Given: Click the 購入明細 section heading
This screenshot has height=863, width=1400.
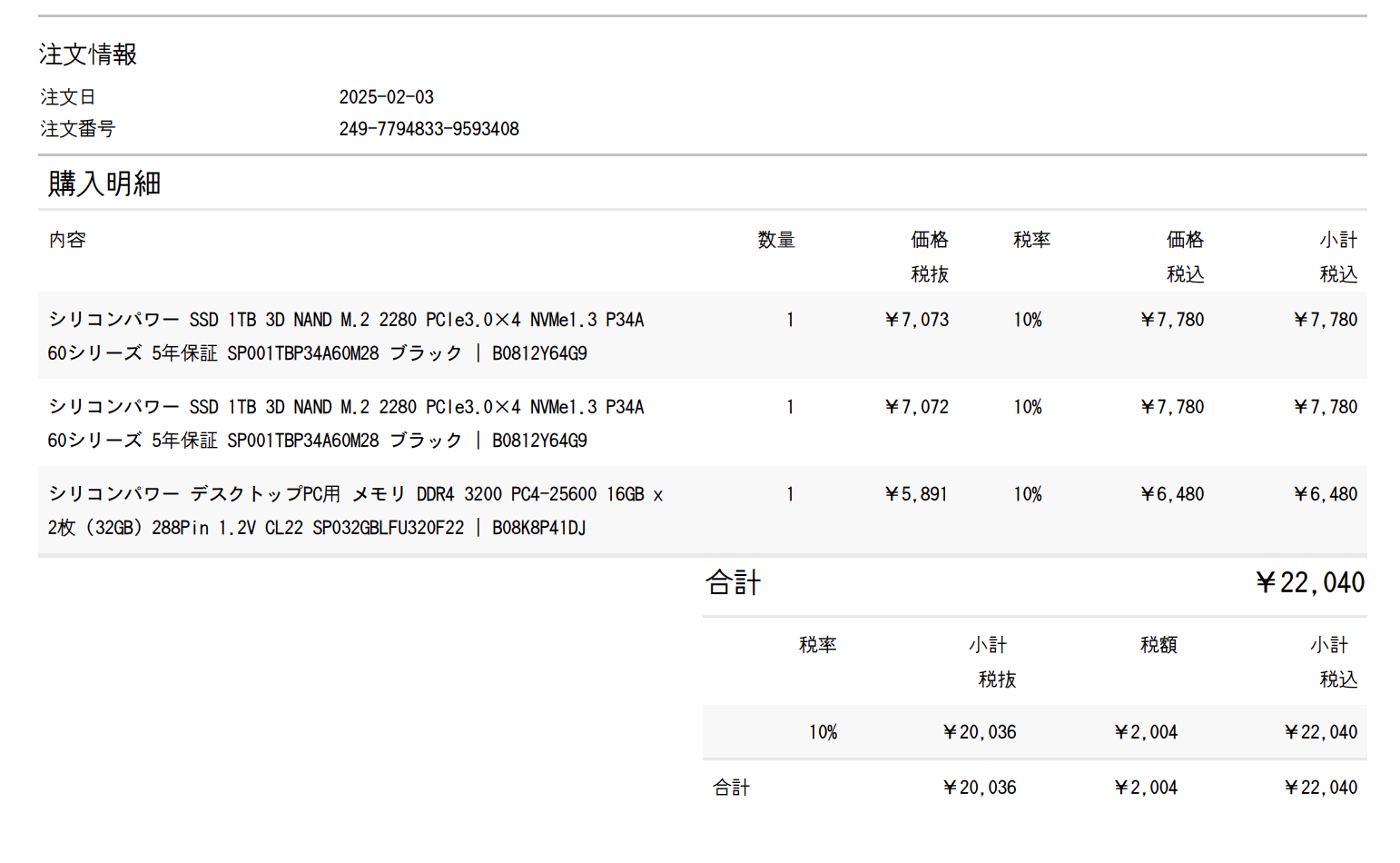Looking at the screenshot, I should (104, 184).
